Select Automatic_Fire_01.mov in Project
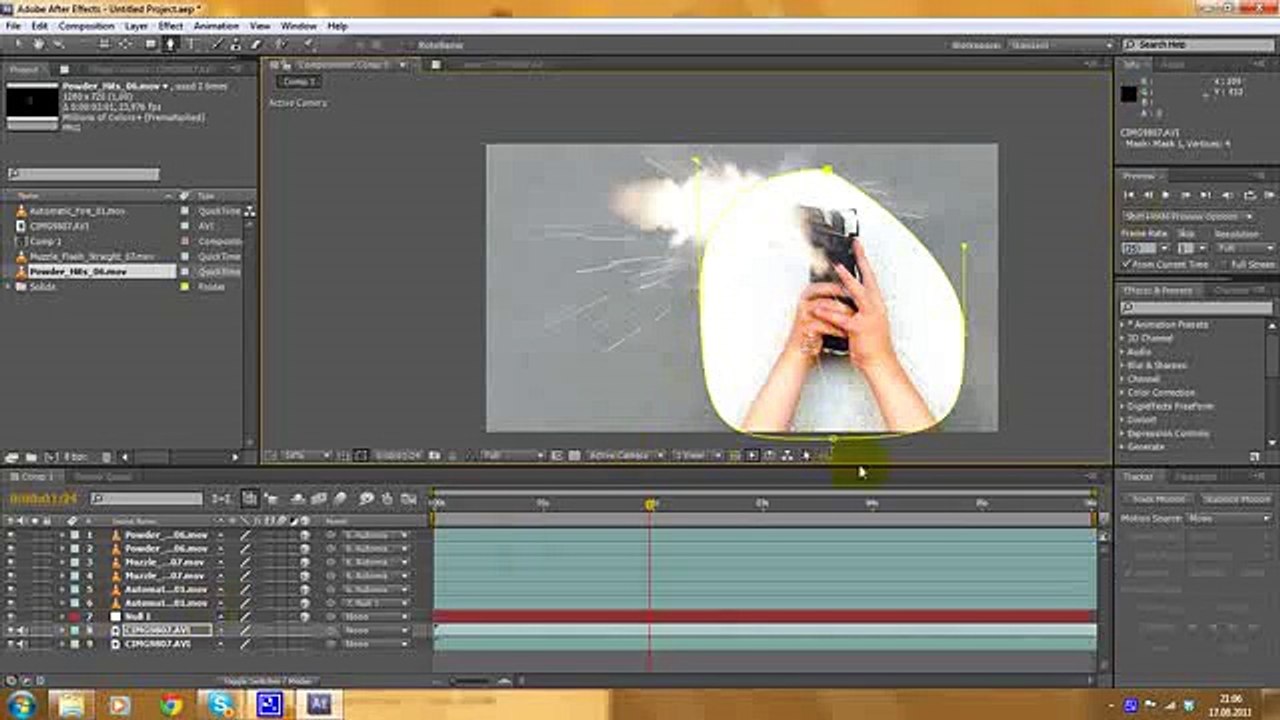 tap(78, 212)
